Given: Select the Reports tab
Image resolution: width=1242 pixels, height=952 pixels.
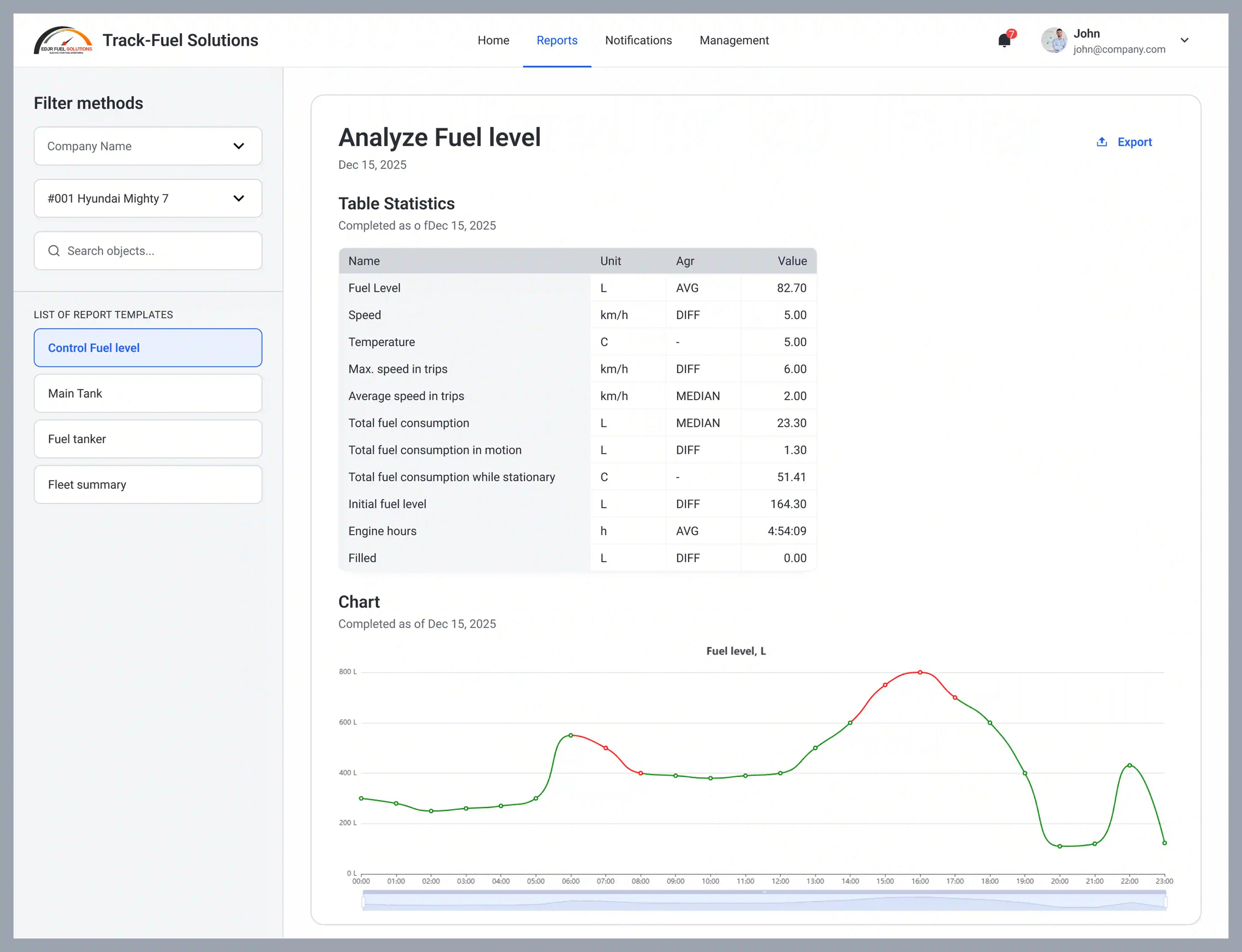Looking at the screenshot, I should pyautogui.click(x=556, y=40).
